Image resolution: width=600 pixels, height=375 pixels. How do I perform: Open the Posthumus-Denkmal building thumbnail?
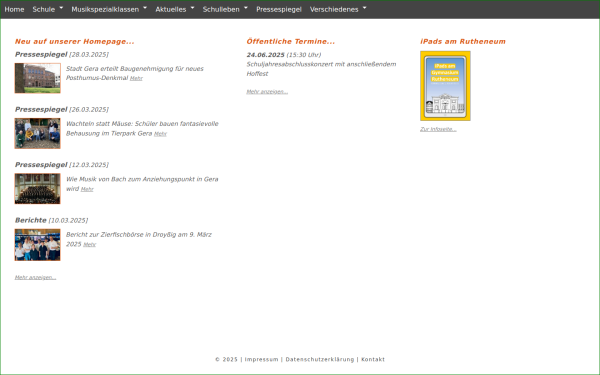tap(38, 78)
